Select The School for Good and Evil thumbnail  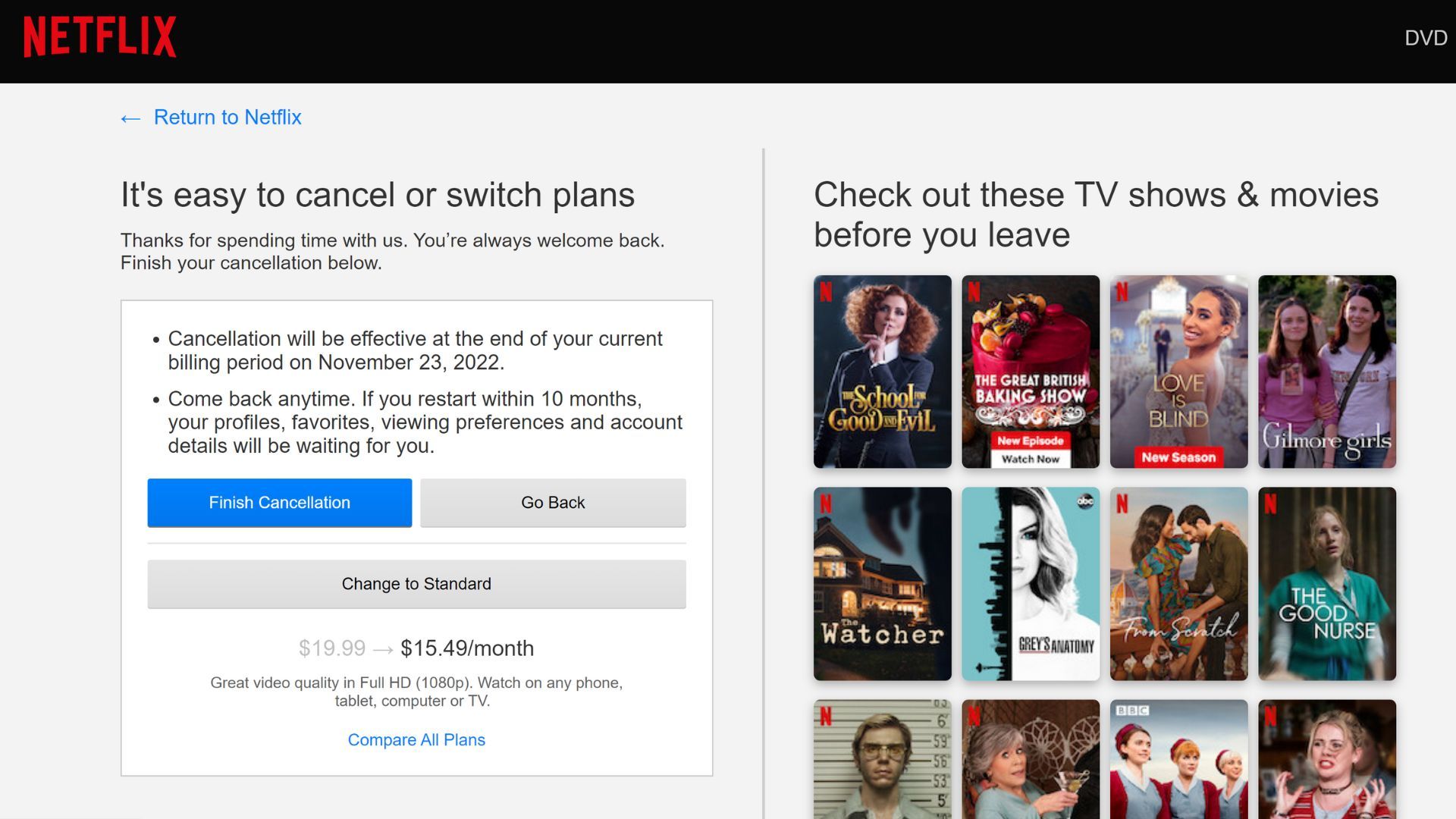[x=882, y=371]
